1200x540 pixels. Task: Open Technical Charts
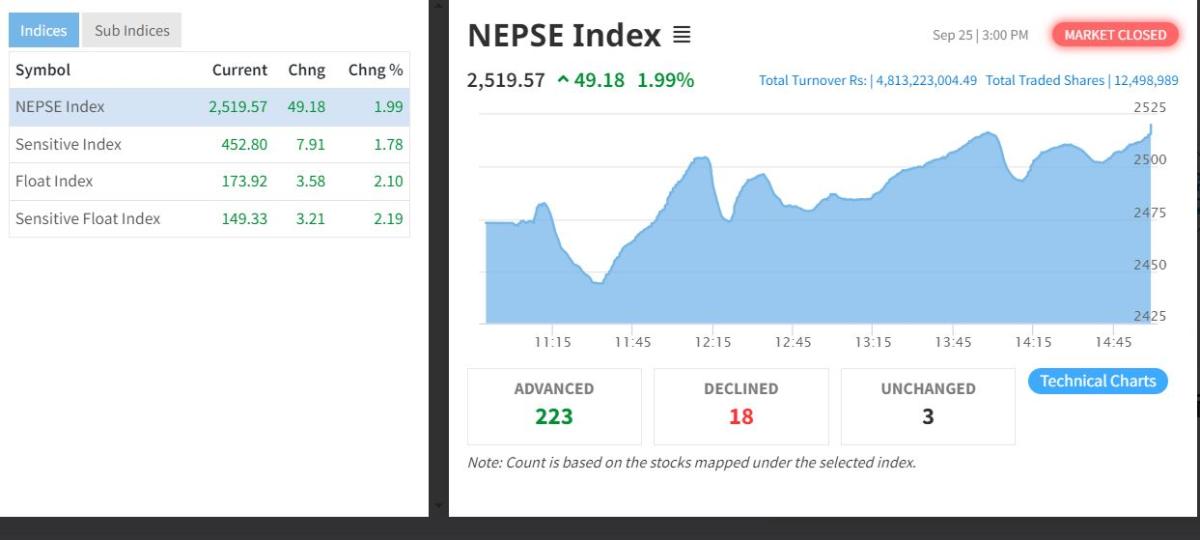click(x=1097, y=381)
